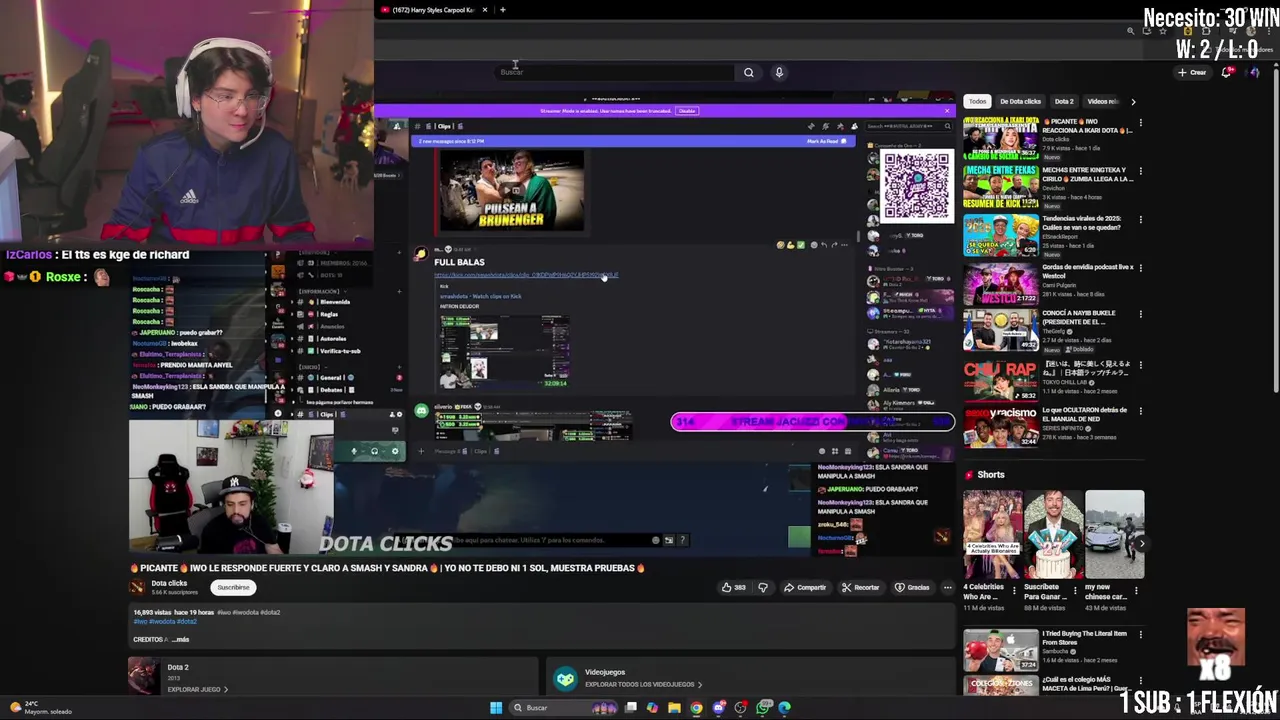Open options menu for 'MECH4S ENTRE KINGTEKA' video

pyautogui.click(x=1140, y=171)
